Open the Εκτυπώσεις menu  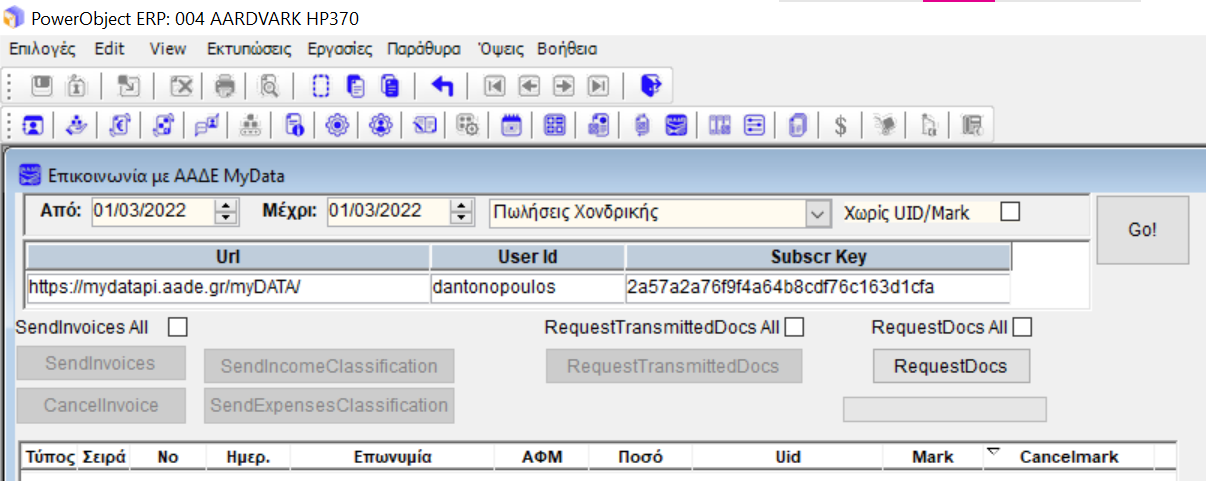point(249,49)
